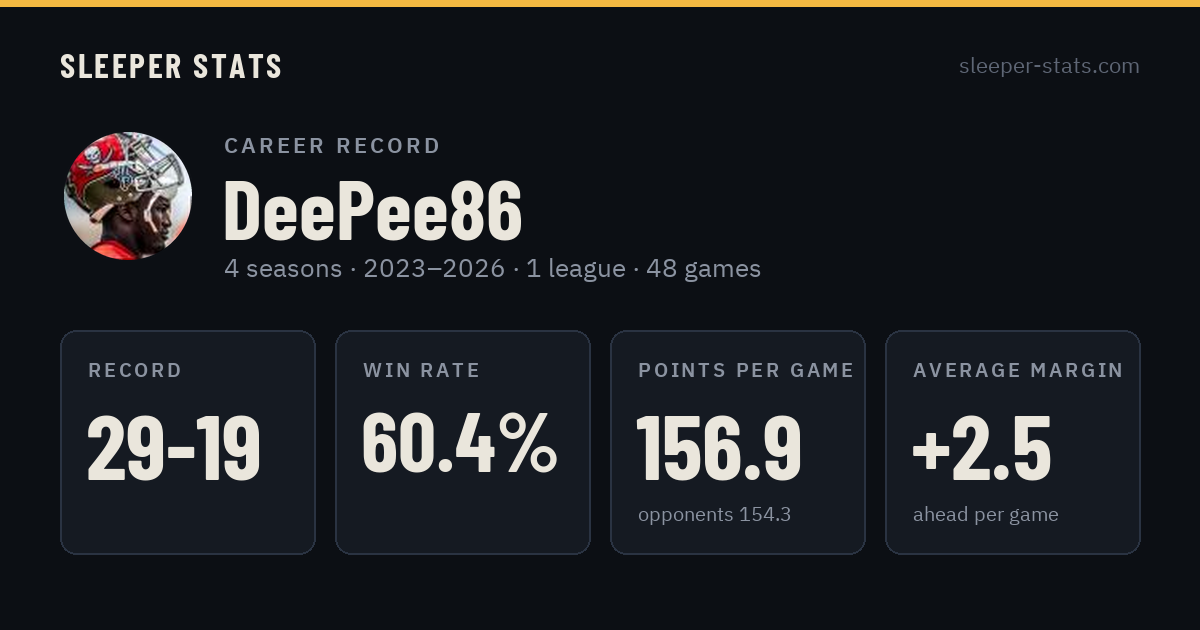Open the POINTS PER GAME card

tap(738, 442)
